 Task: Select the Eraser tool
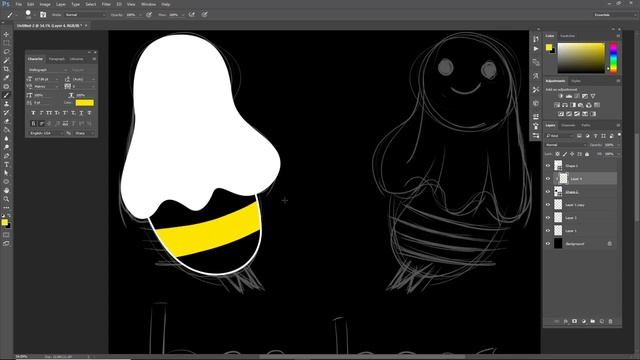(6, 121)
